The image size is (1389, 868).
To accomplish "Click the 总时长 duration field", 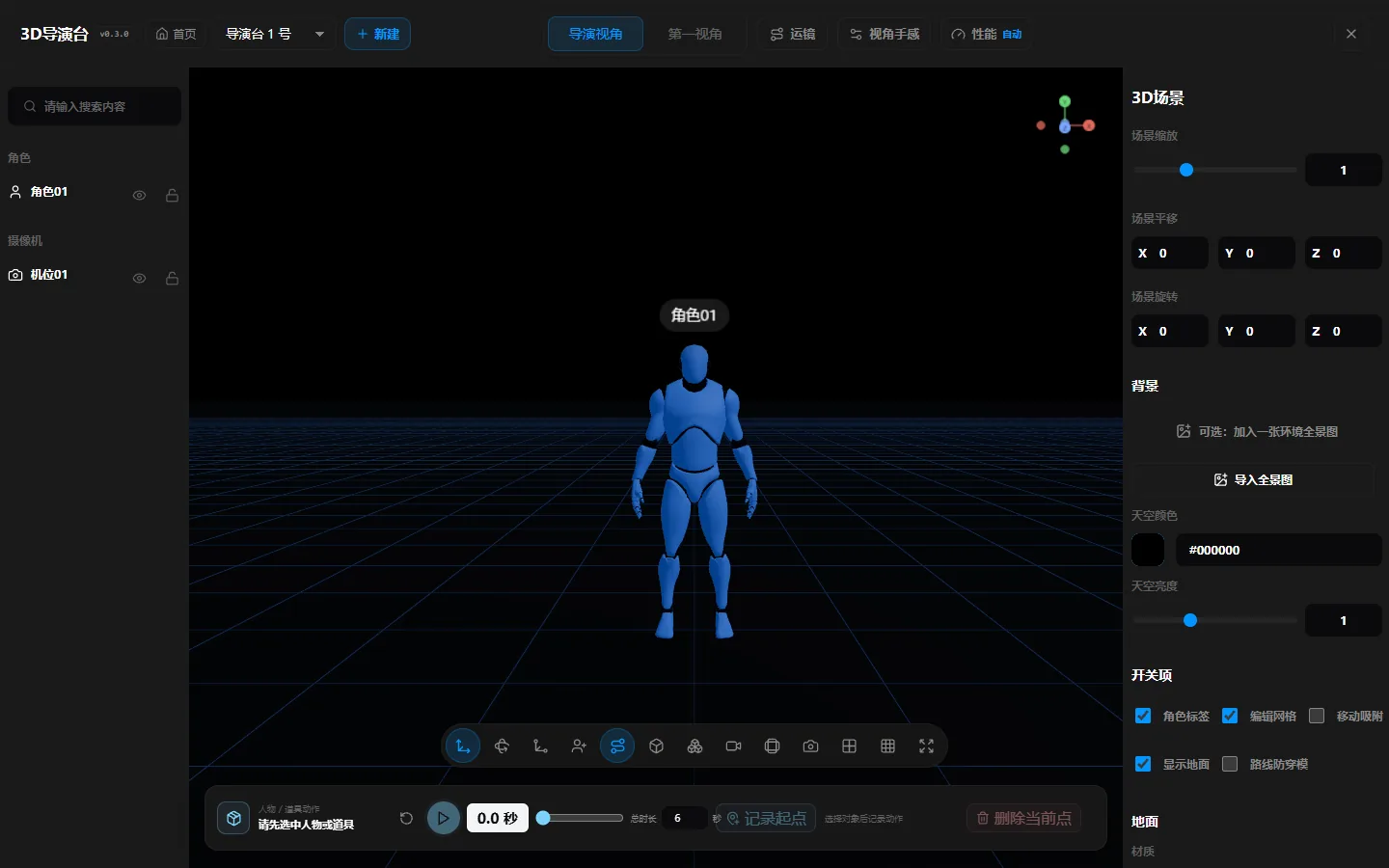I will coord(685,818).
